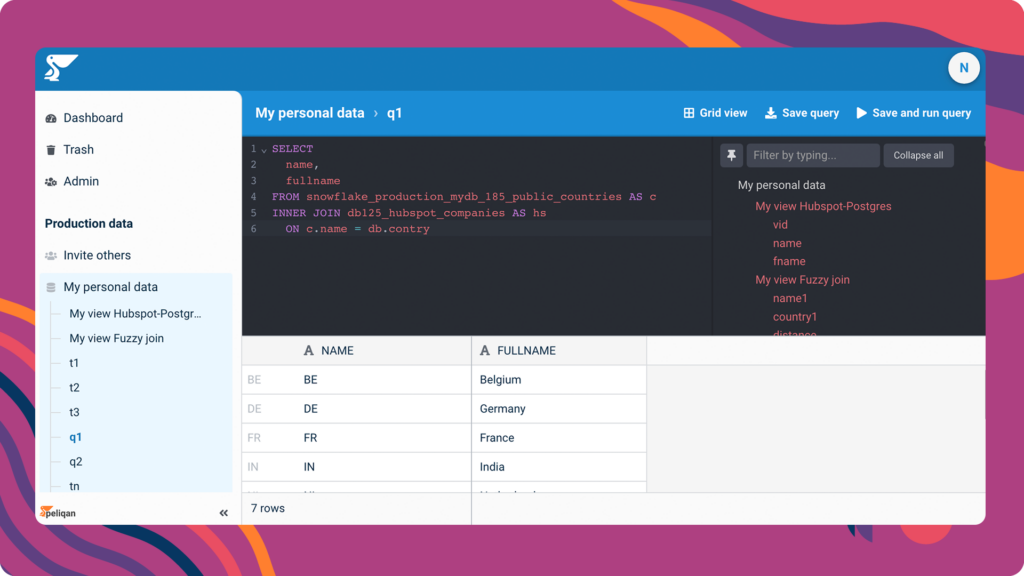Screen dimensions: 1024x576
Task: Collapse My view Hubspot-Postgres in schema tree
Action: 823,207
